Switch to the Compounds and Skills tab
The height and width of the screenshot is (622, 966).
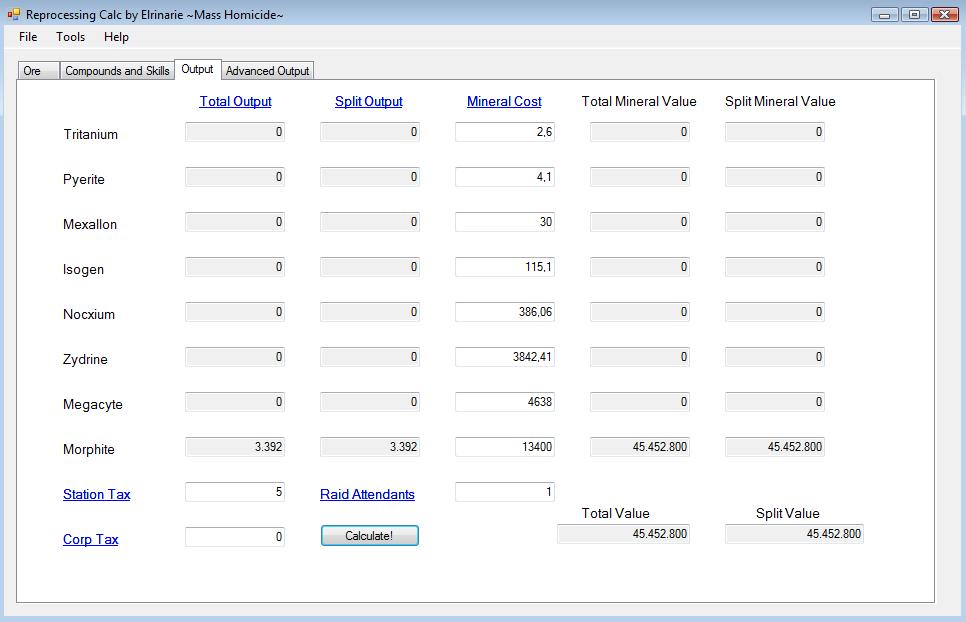click(117, 71)
